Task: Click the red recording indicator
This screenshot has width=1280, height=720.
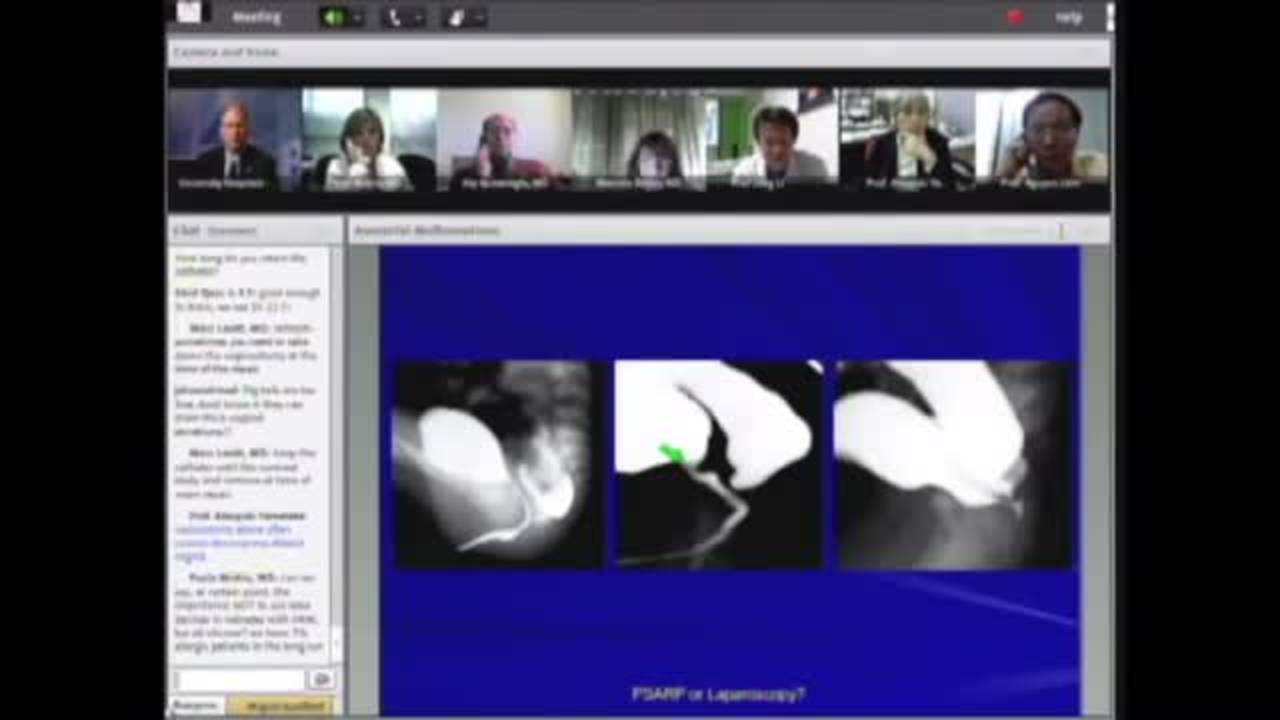Action: point(1014,17)
